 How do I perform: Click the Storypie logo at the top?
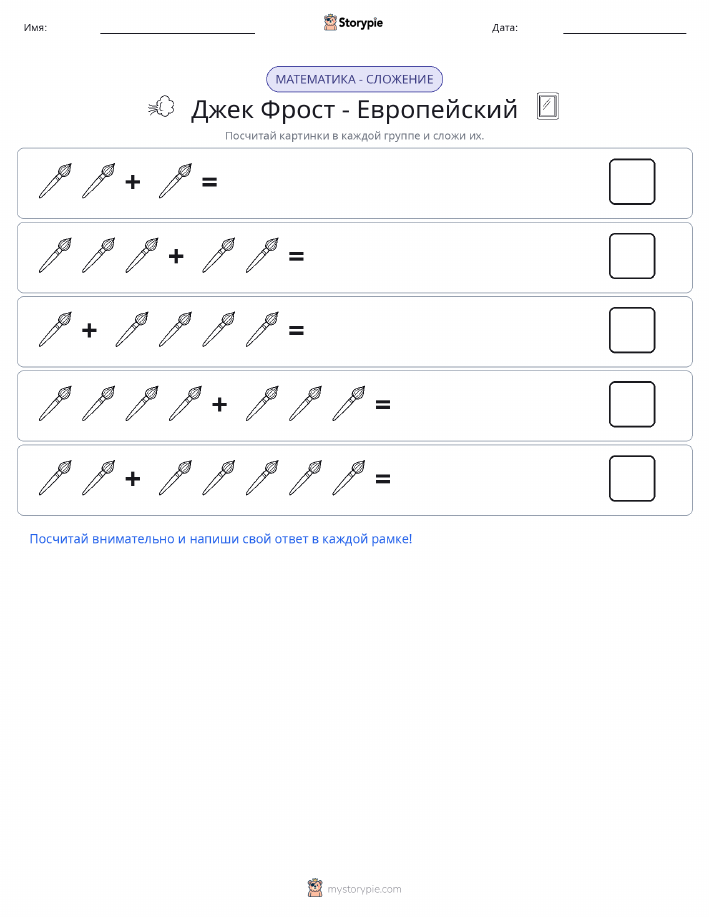pyautogui.click(x=353, y=23)
